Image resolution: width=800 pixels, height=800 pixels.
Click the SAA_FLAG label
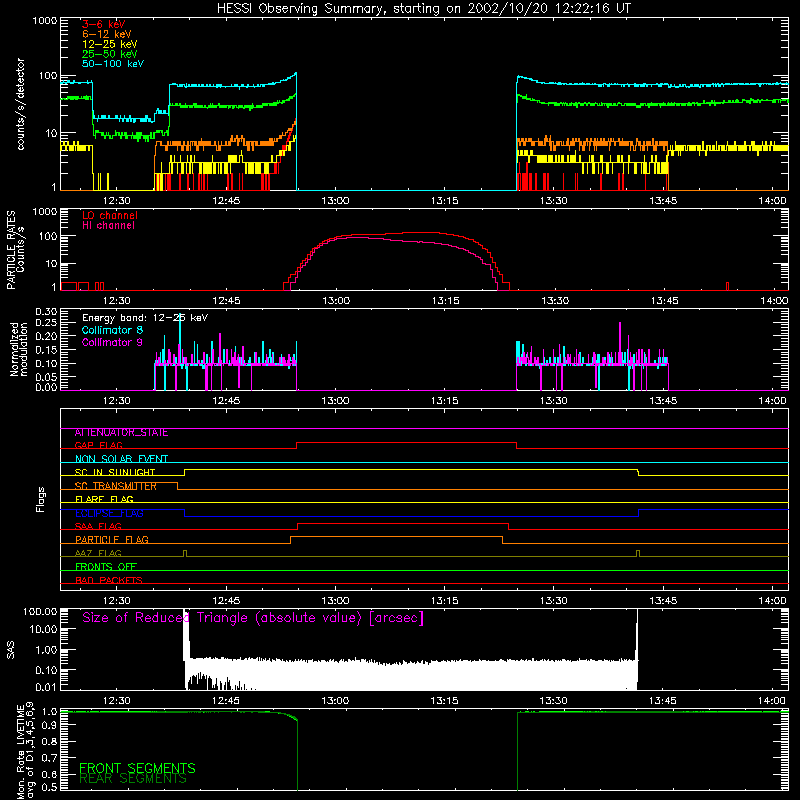(98, 526)
